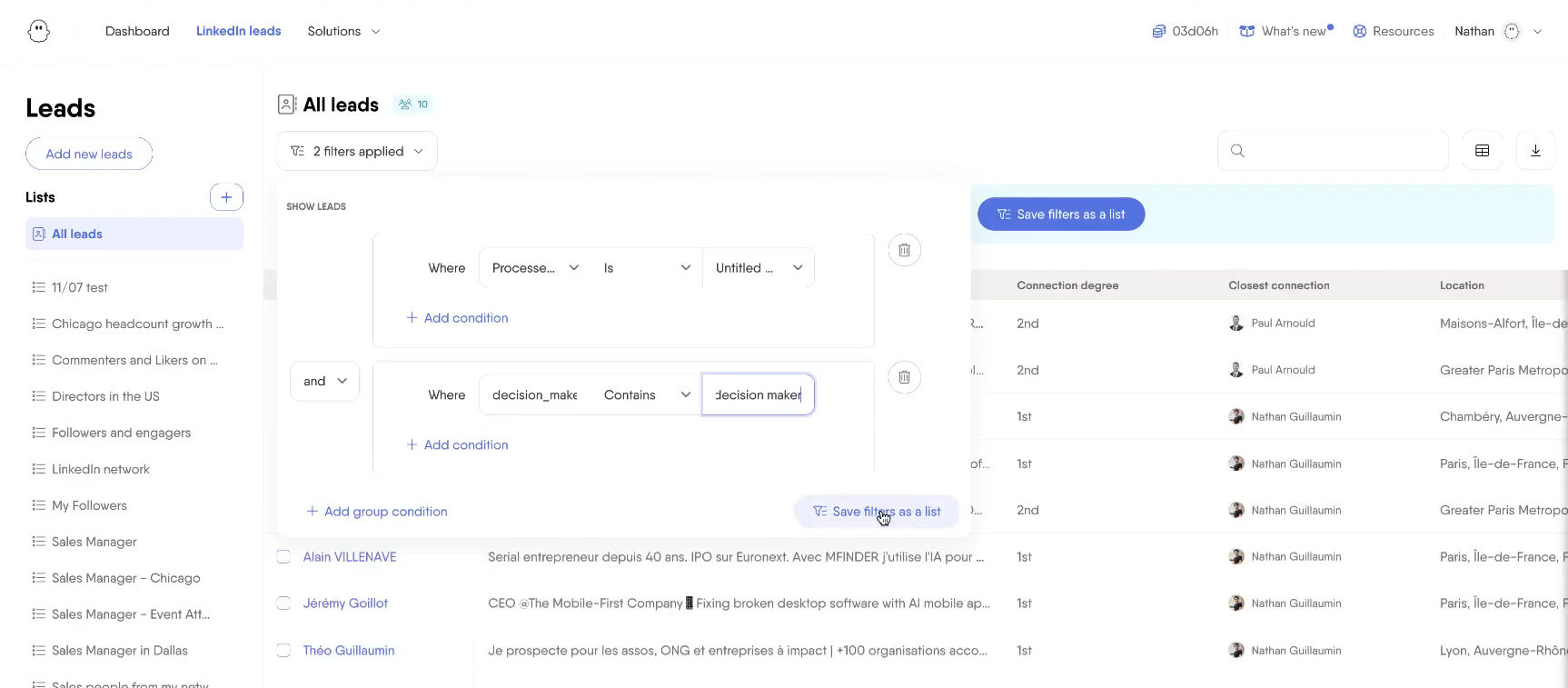Open Resources lifebuoy icon

(1360, 31)
